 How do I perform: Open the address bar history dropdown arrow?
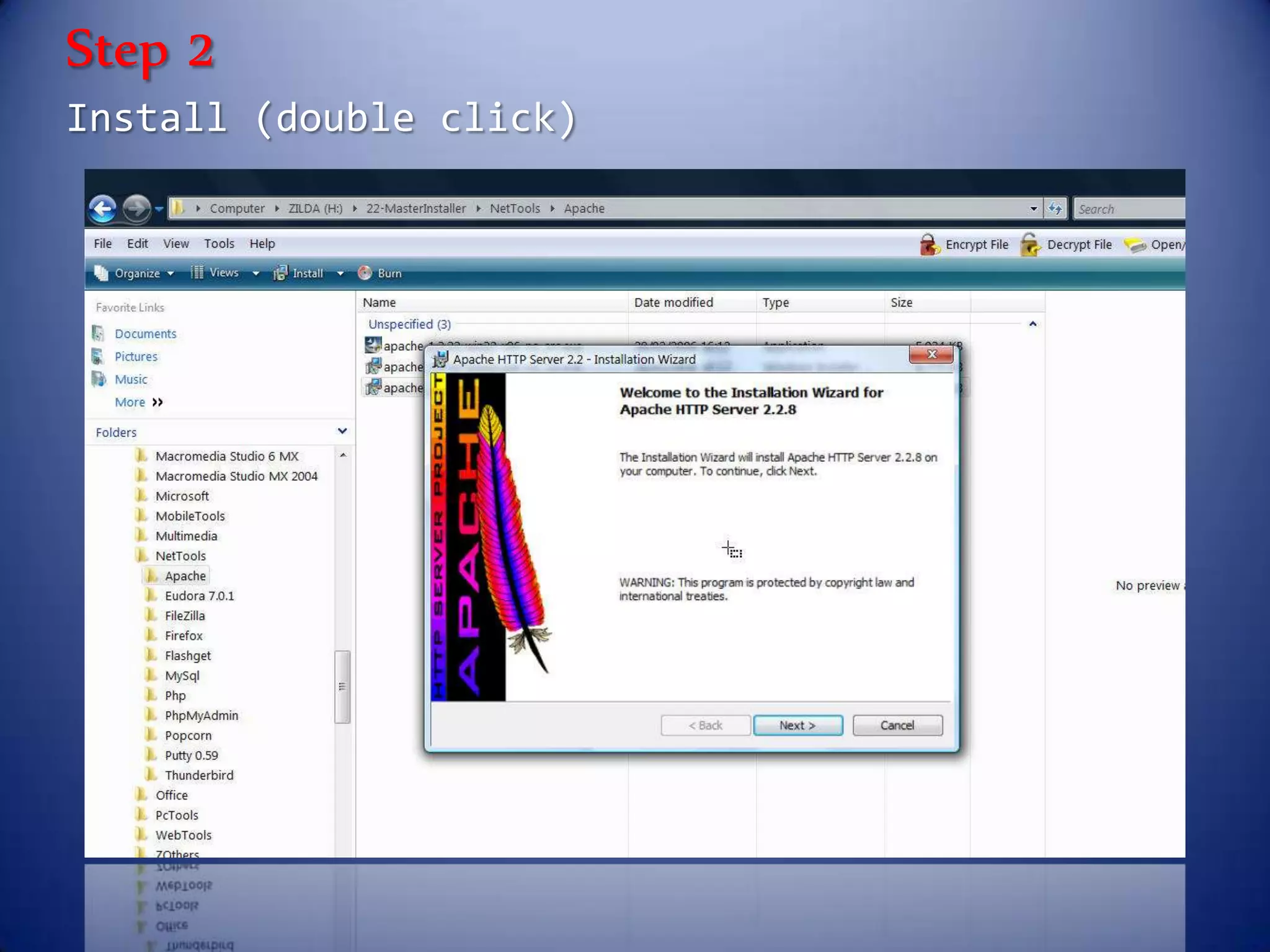coord(1033,209)
